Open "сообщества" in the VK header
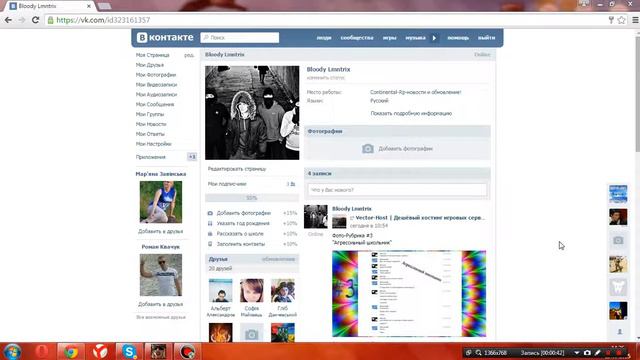This screenshot has width=640, height=360. (x=357, y=38)
